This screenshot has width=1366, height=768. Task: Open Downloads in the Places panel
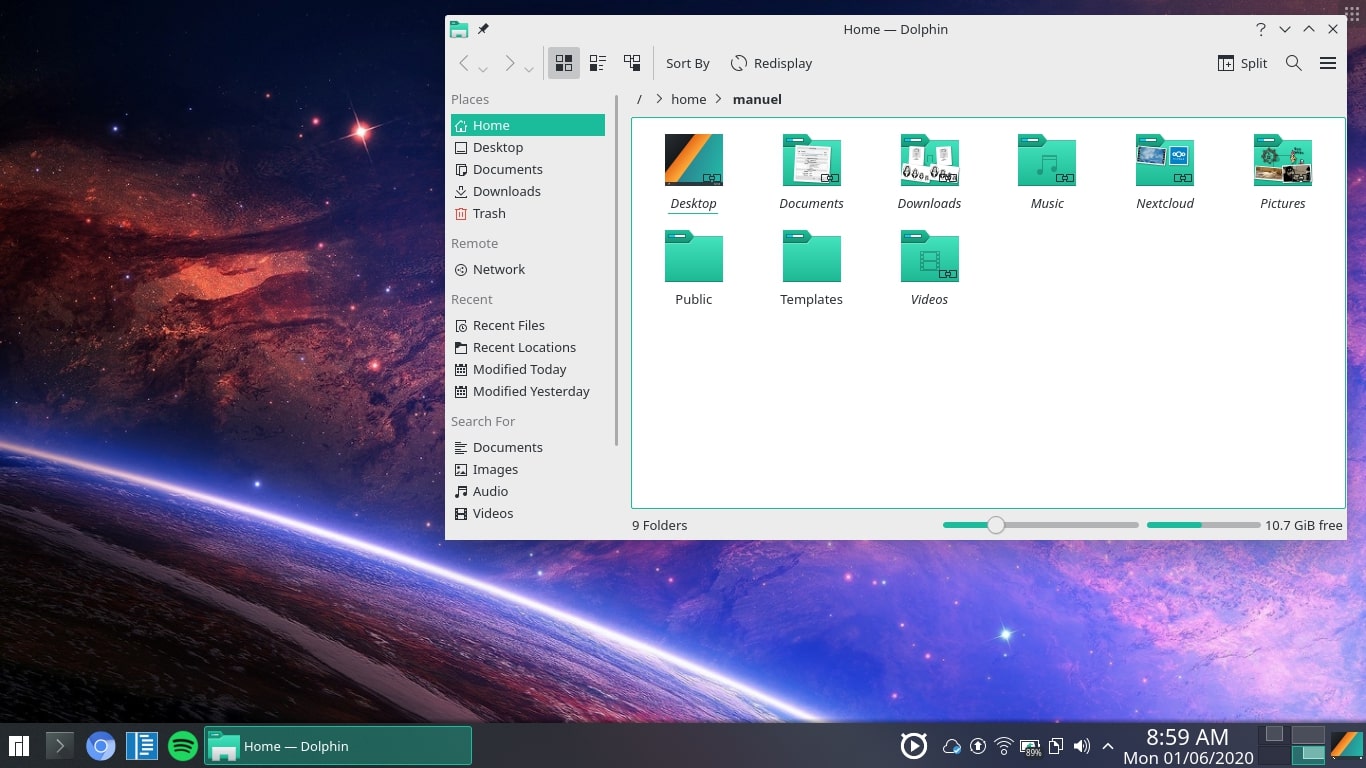(x=528, y=191)
